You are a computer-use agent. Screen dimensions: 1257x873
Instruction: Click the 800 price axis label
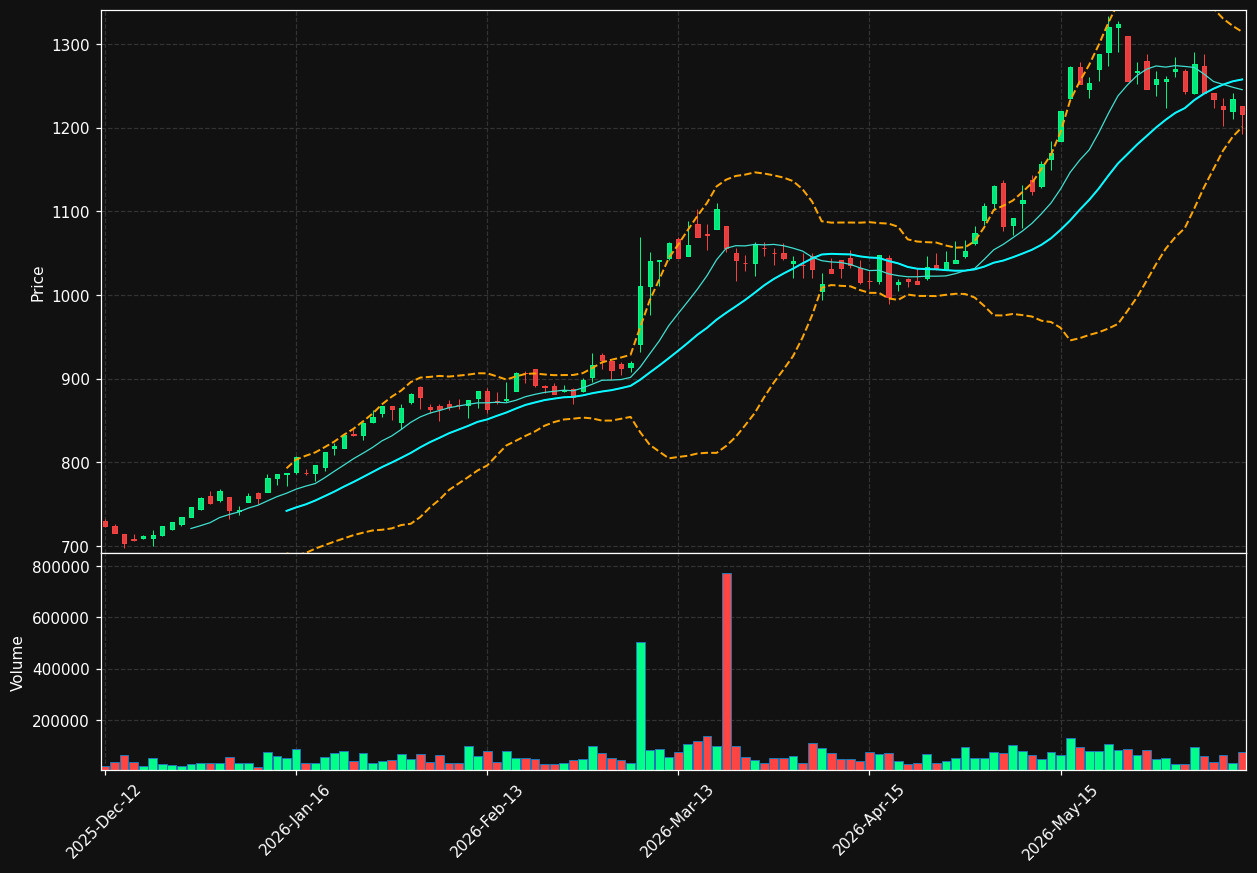[76, 463]
